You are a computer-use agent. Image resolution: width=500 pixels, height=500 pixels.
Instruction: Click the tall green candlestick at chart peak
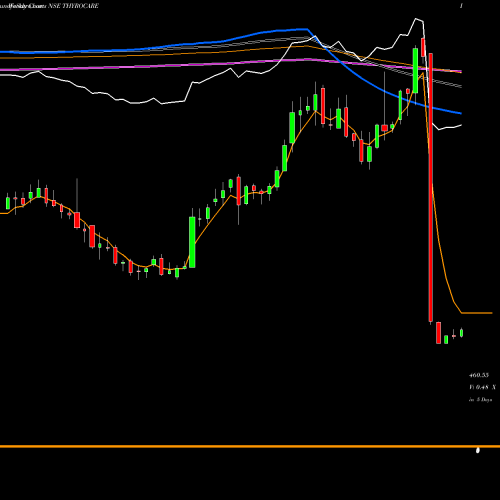point(415,70)
